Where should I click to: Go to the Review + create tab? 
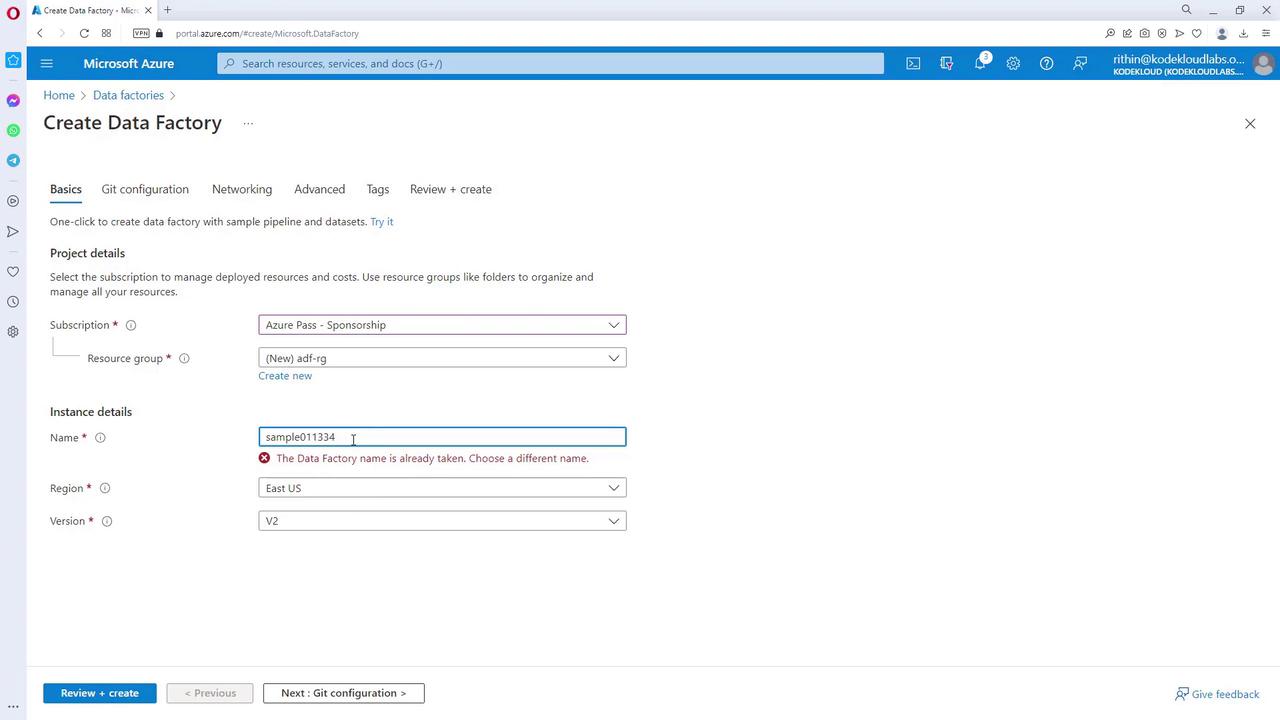pos(451,189)
